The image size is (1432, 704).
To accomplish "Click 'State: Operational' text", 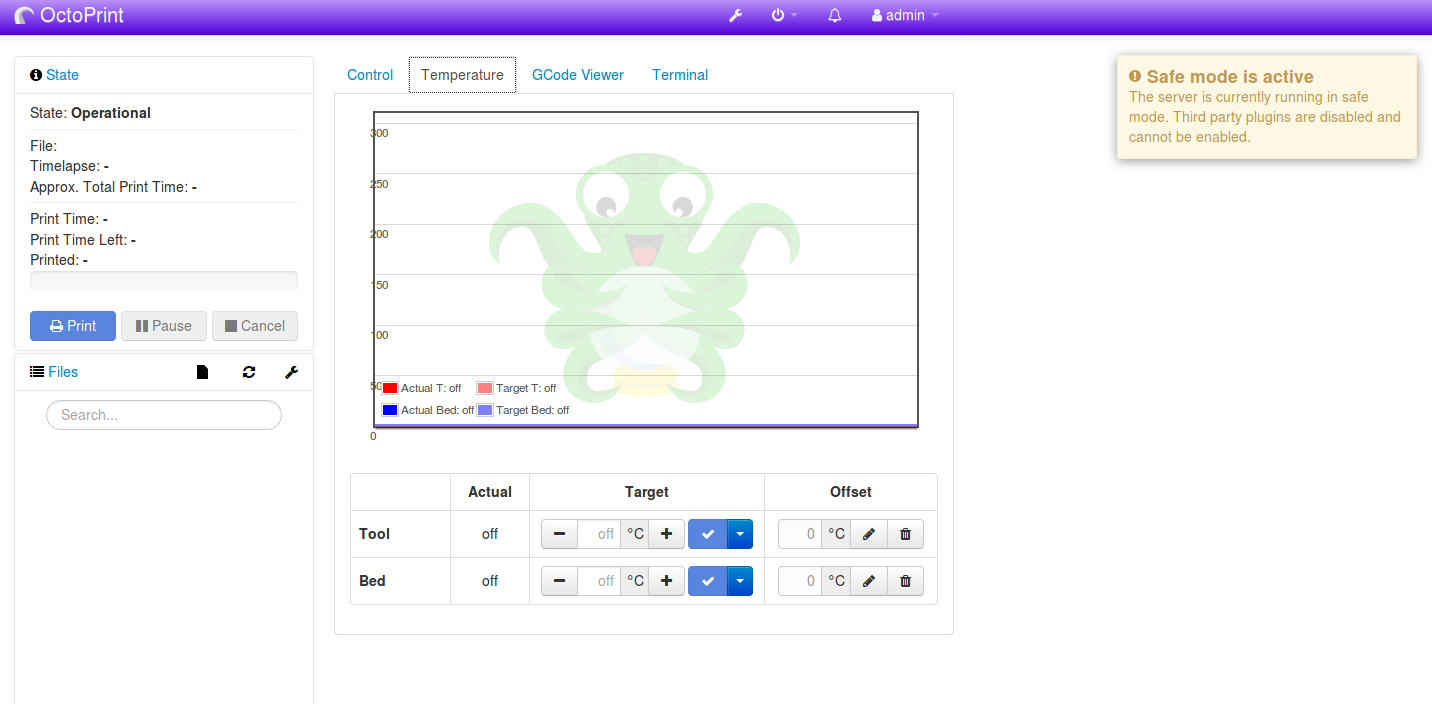I will click(x=90, y=113).
